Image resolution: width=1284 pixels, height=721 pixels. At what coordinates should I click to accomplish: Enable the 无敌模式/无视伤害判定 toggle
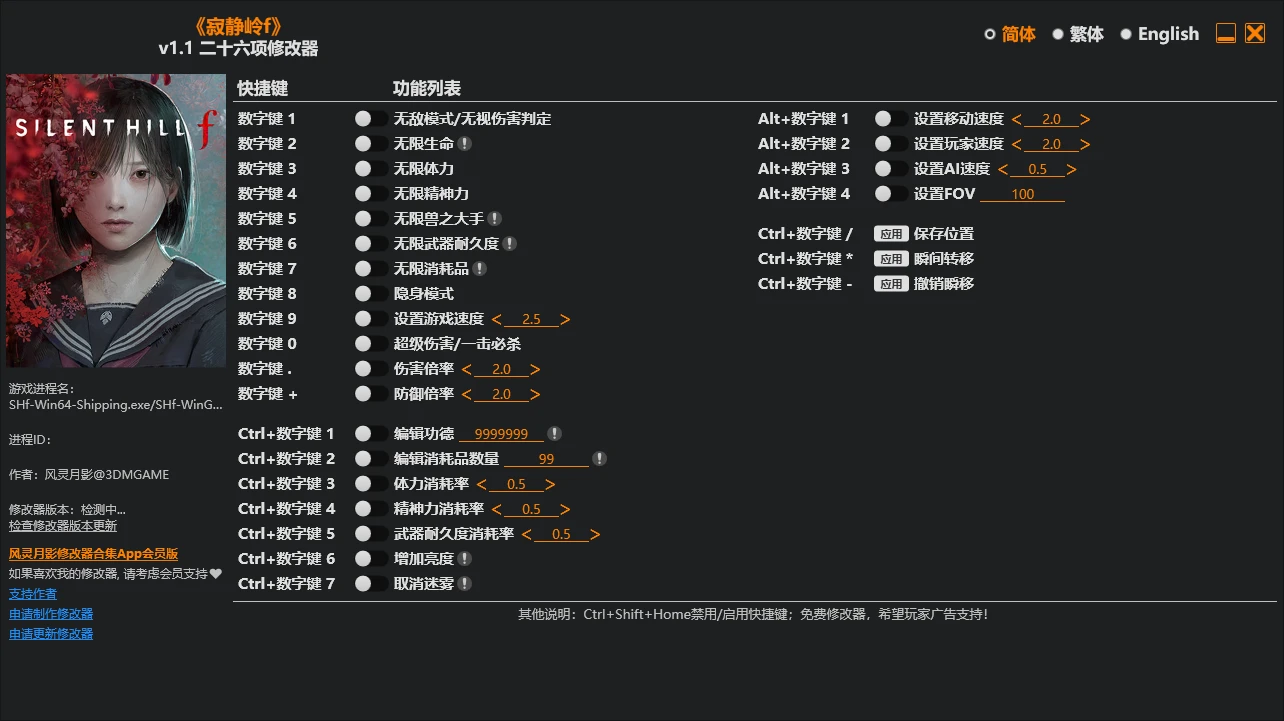(370, 119)
